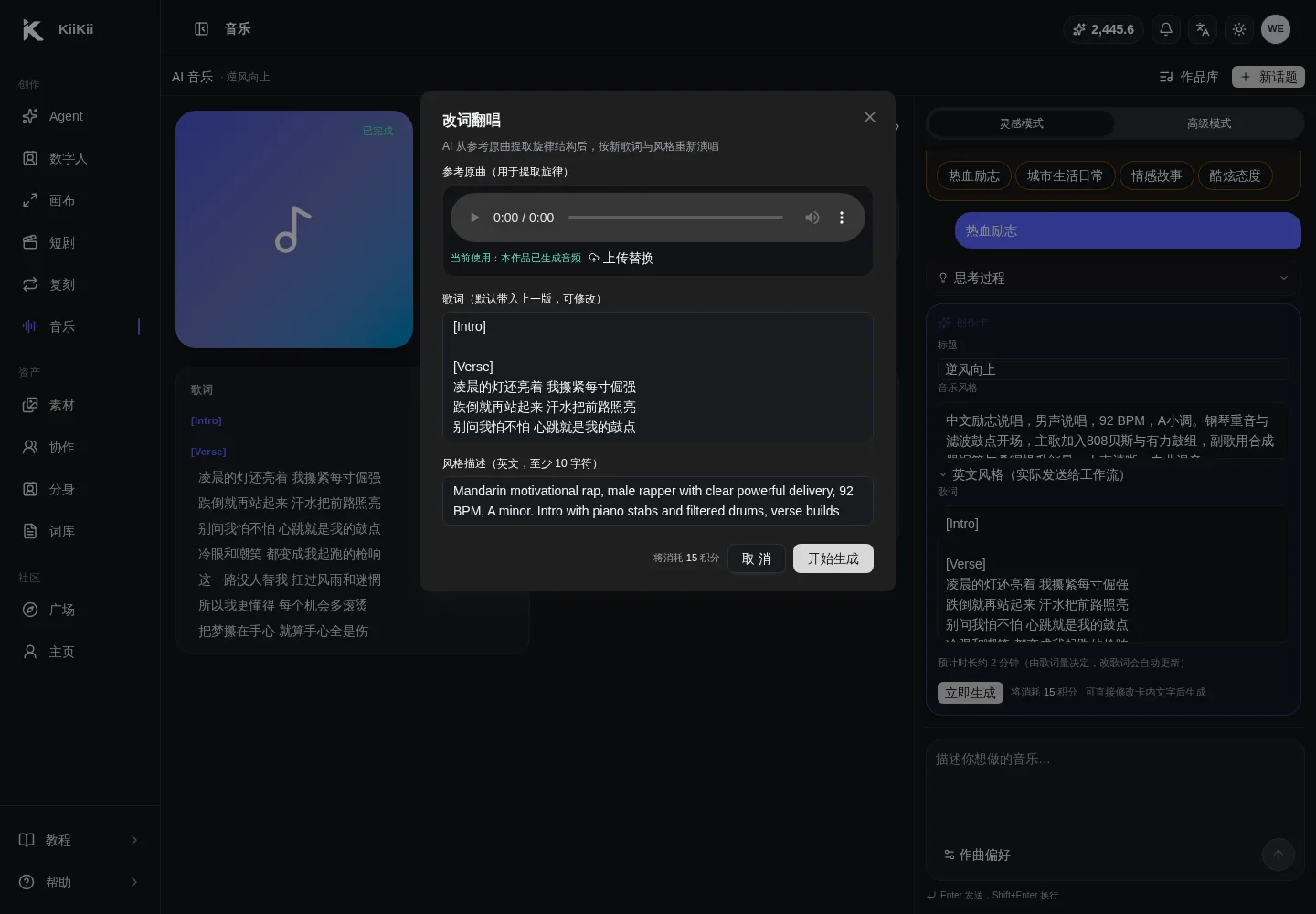Click lyric line 冷眼和嘲笑 都变成我起跑的枪响
Image resolution: width=1316 pixels, height=914 pixels.
(x=290, y=554)
